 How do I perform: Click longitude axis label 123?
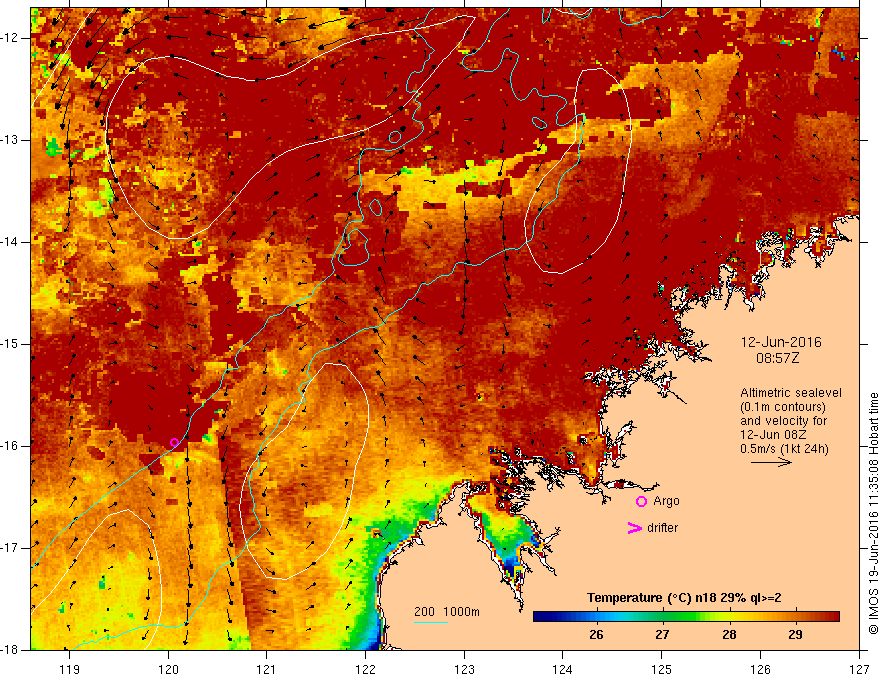pos(464,669)
